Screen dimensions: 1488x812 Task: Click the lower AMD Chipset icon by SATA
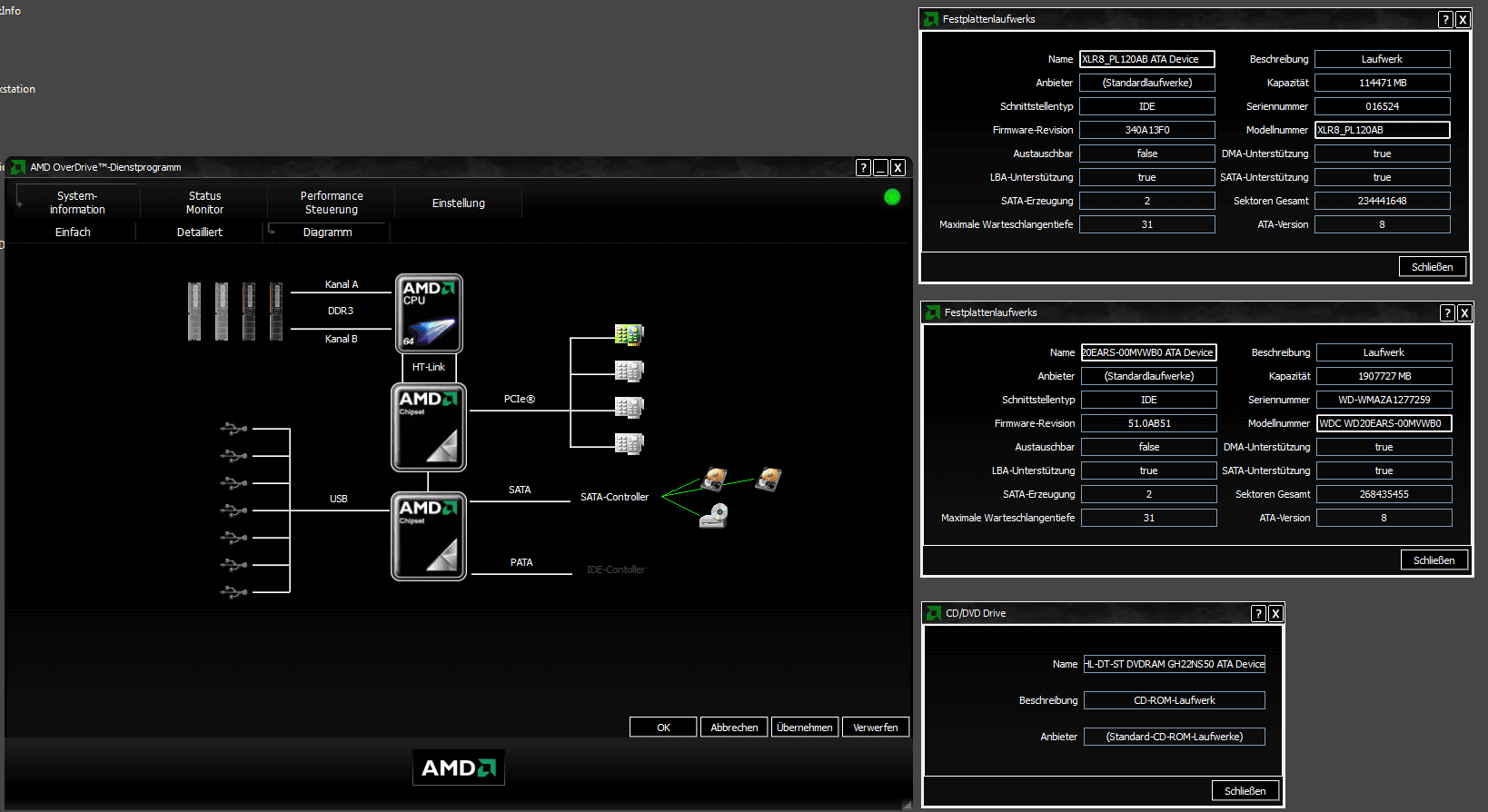pyautogui.click(x=429, y=536)
